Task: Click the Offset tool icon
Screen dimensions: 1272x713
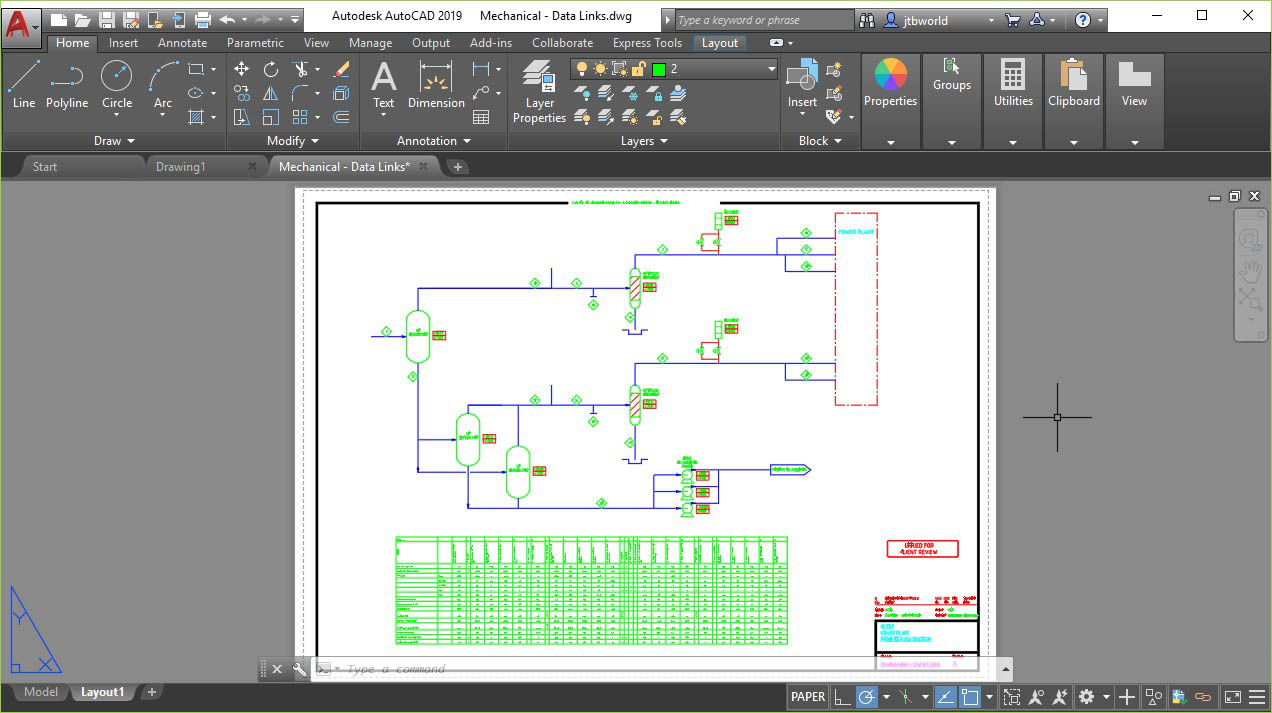Action: pyautogui.click(x=341, y=117)
